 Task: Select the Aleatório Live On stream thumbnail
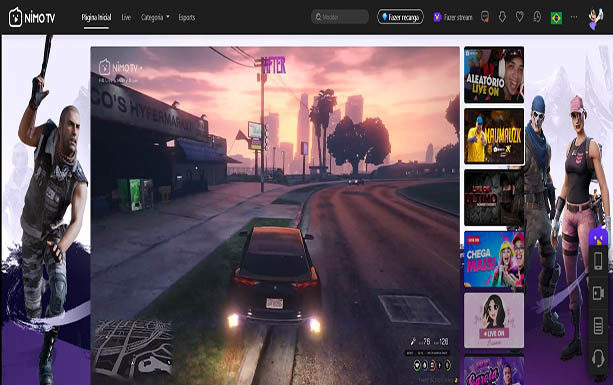[494, 75]
